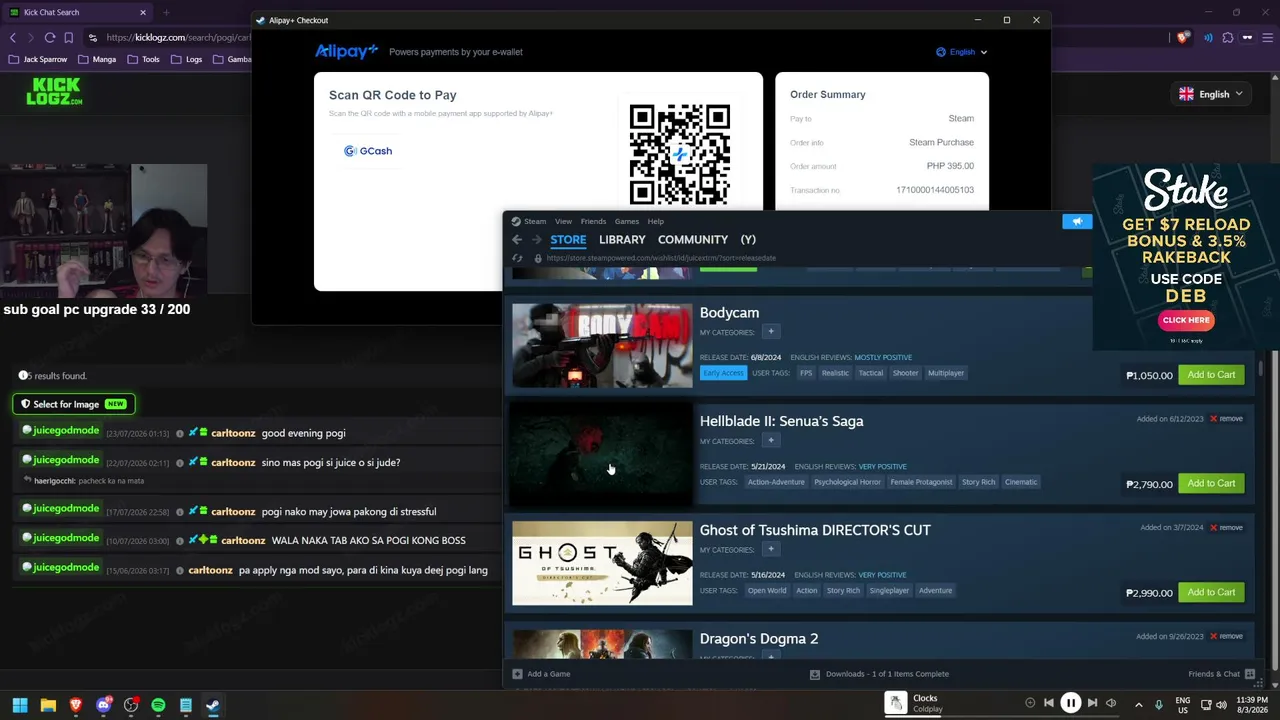
Task: Open the Dragon's Dogma 2 title
Action: point(759,639)
